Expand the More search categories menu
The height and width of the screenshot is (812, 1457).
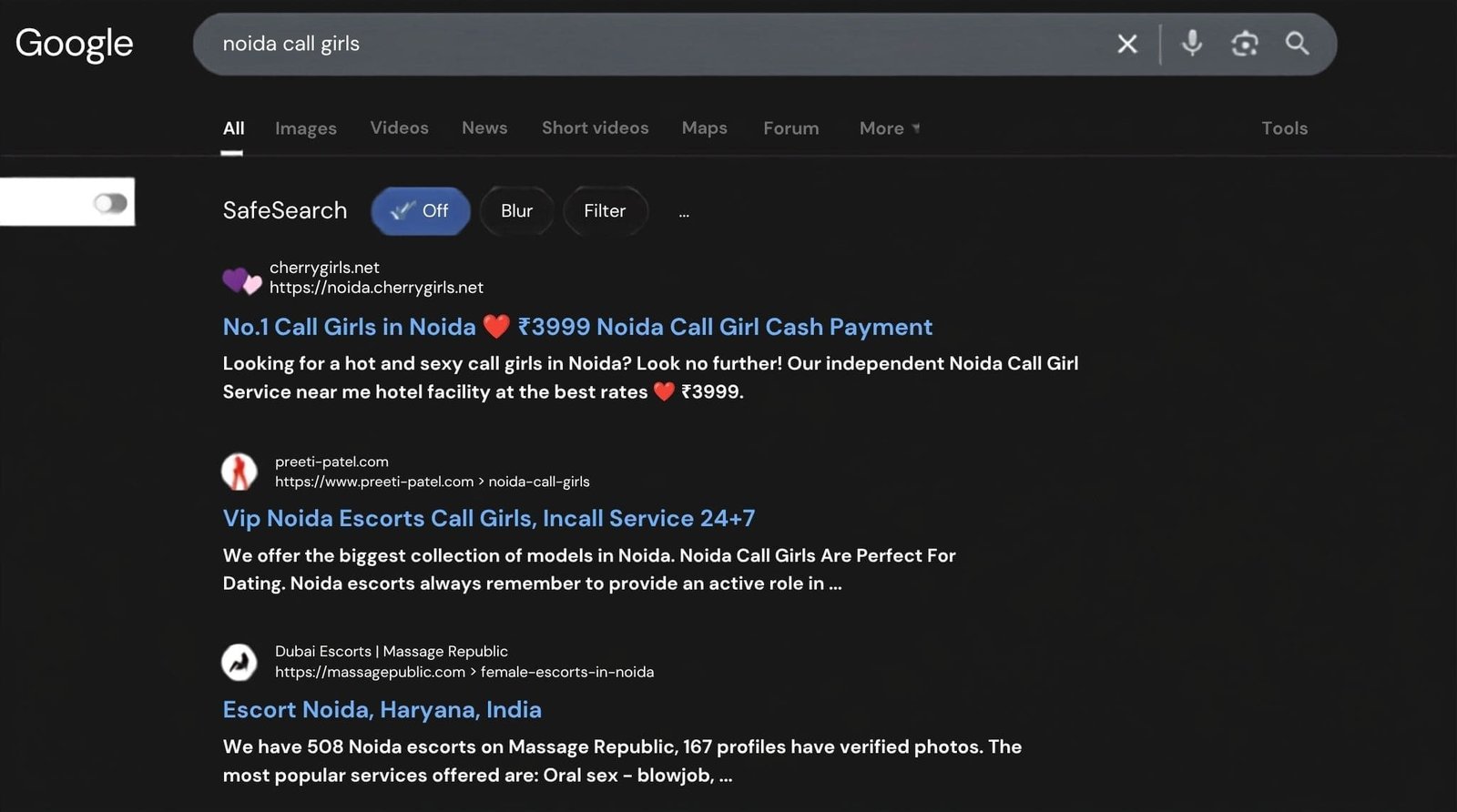click(890, 128)
